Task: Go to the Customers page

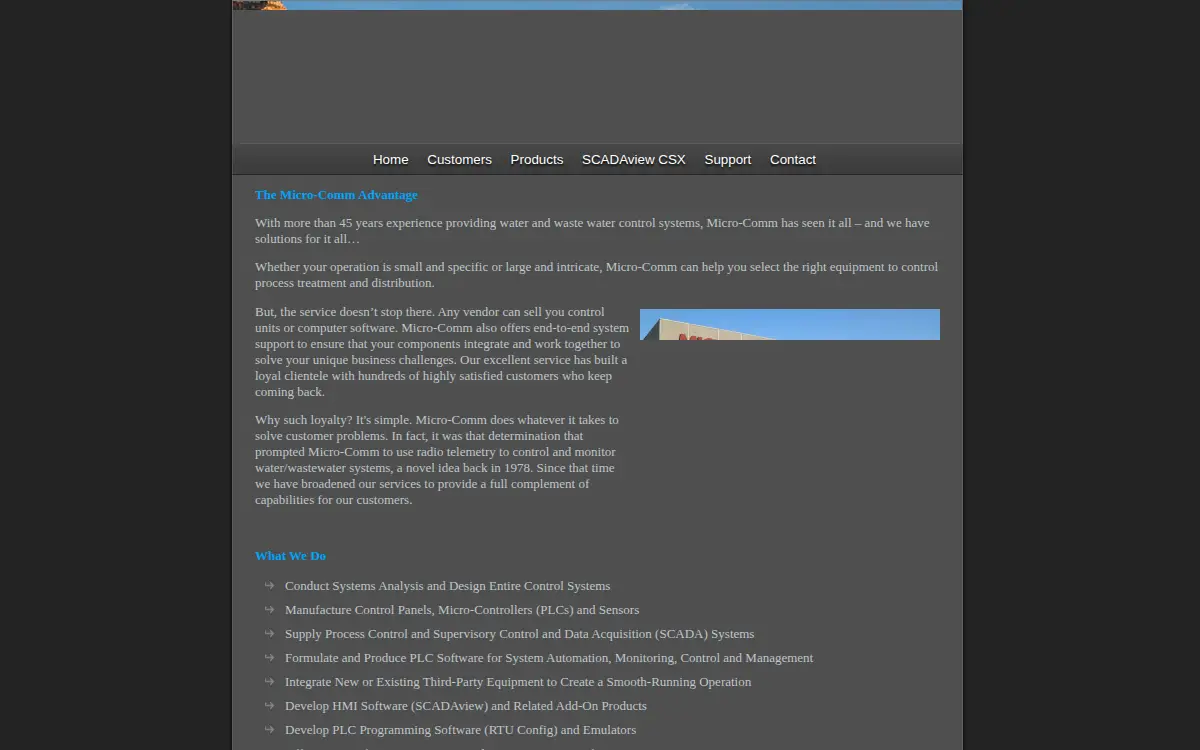Action: (x=459, y=160)
